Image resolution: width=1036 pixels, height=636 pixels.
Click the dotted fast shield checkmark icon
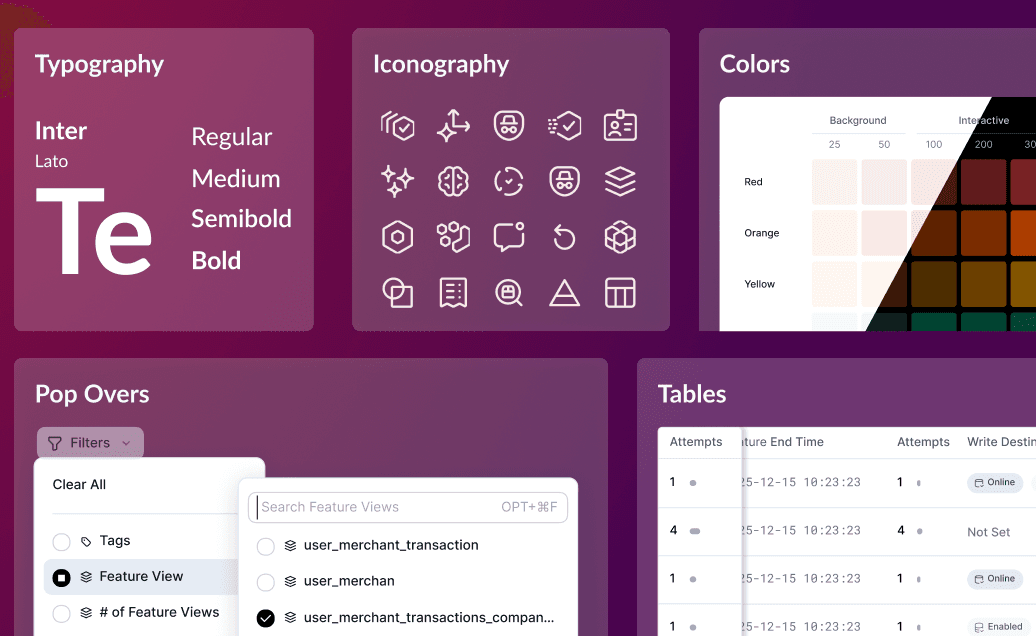(x=564, y=125)
